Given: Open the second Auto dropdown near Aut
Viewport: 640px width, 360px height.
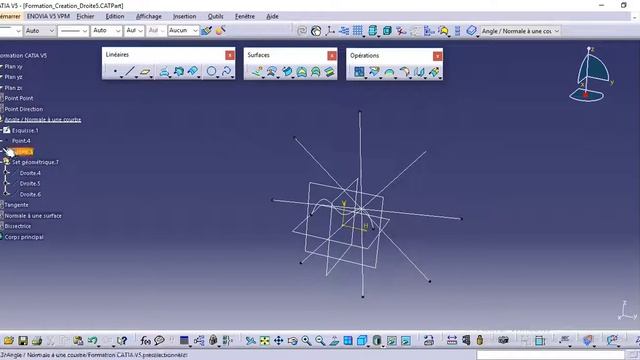Looking at the screenshot, I should [107, 31].
